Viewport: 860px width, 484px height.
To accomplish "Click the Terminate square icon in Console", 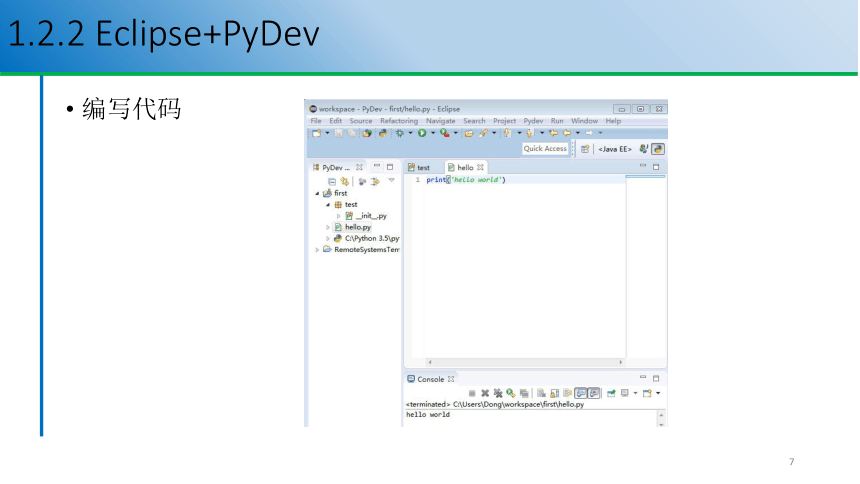I will [x=472, y=393].
